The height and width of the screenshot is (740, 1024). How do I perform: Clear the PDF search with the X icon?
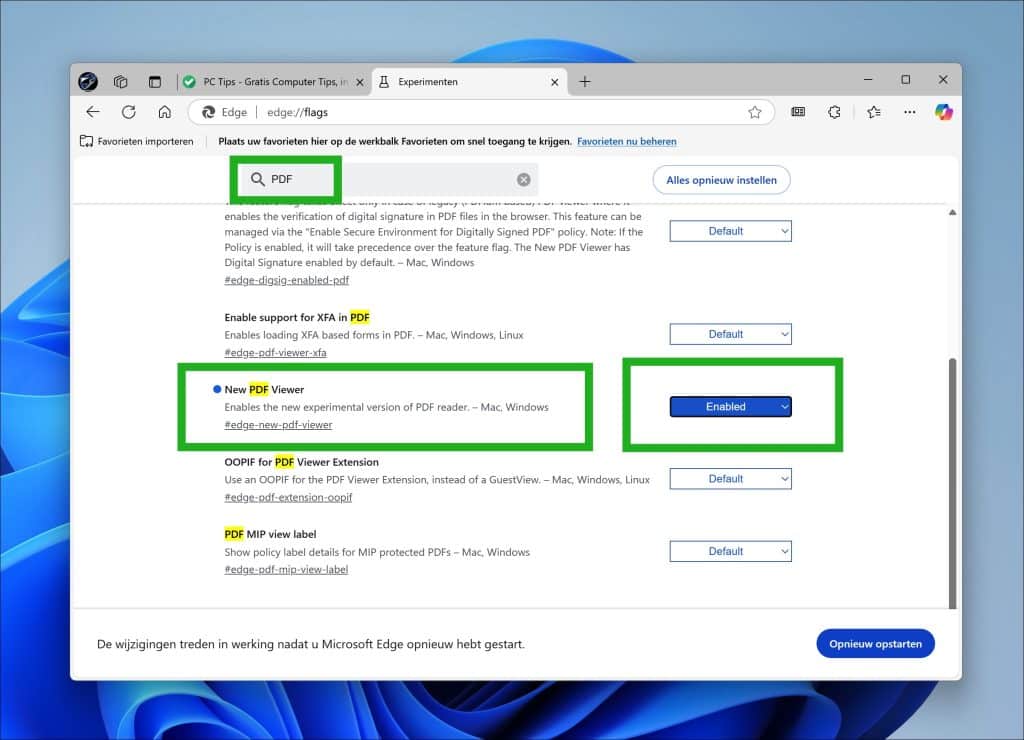tap(524, 180)
